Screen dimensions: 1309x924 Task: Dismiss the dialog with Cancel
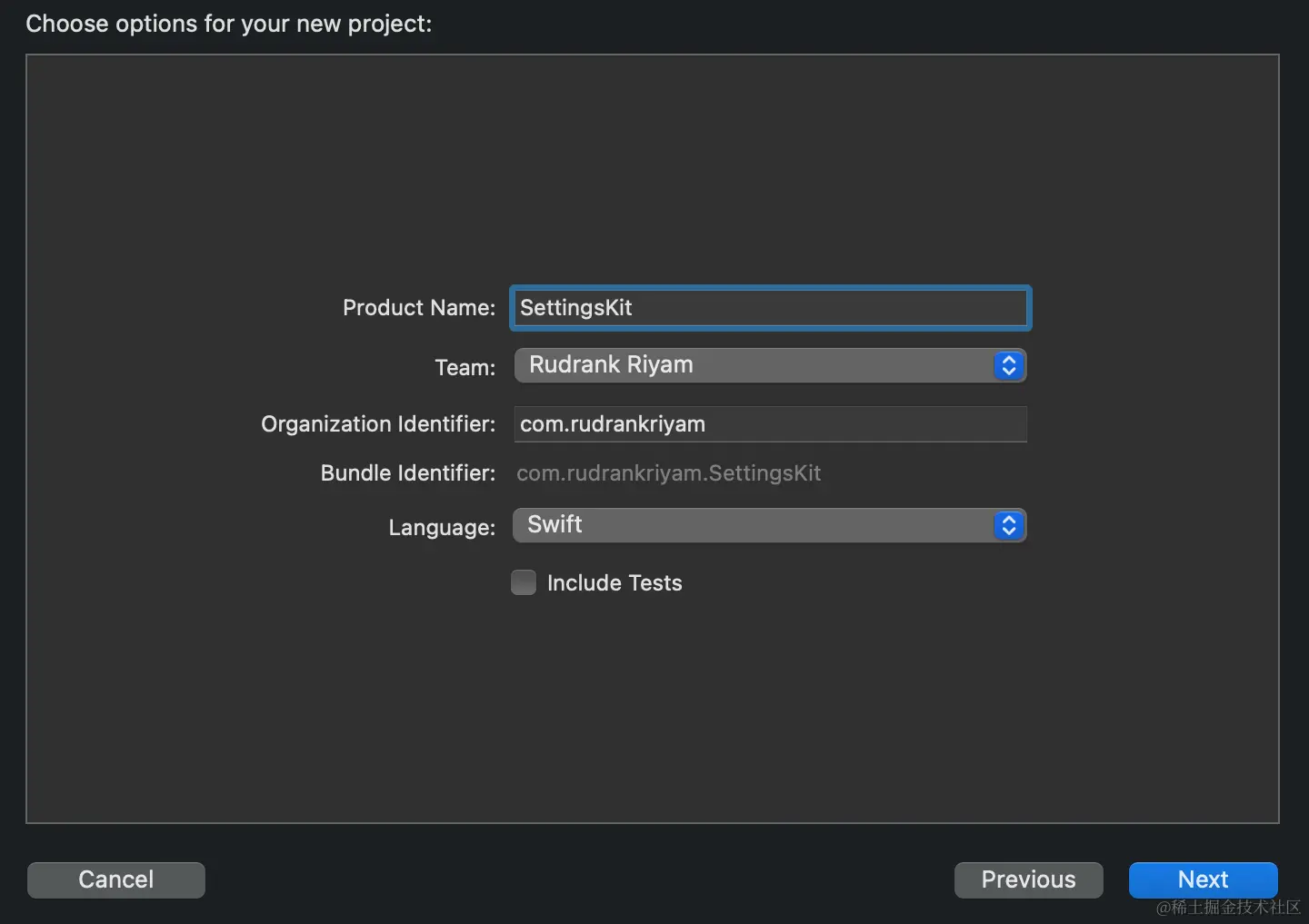115,879
